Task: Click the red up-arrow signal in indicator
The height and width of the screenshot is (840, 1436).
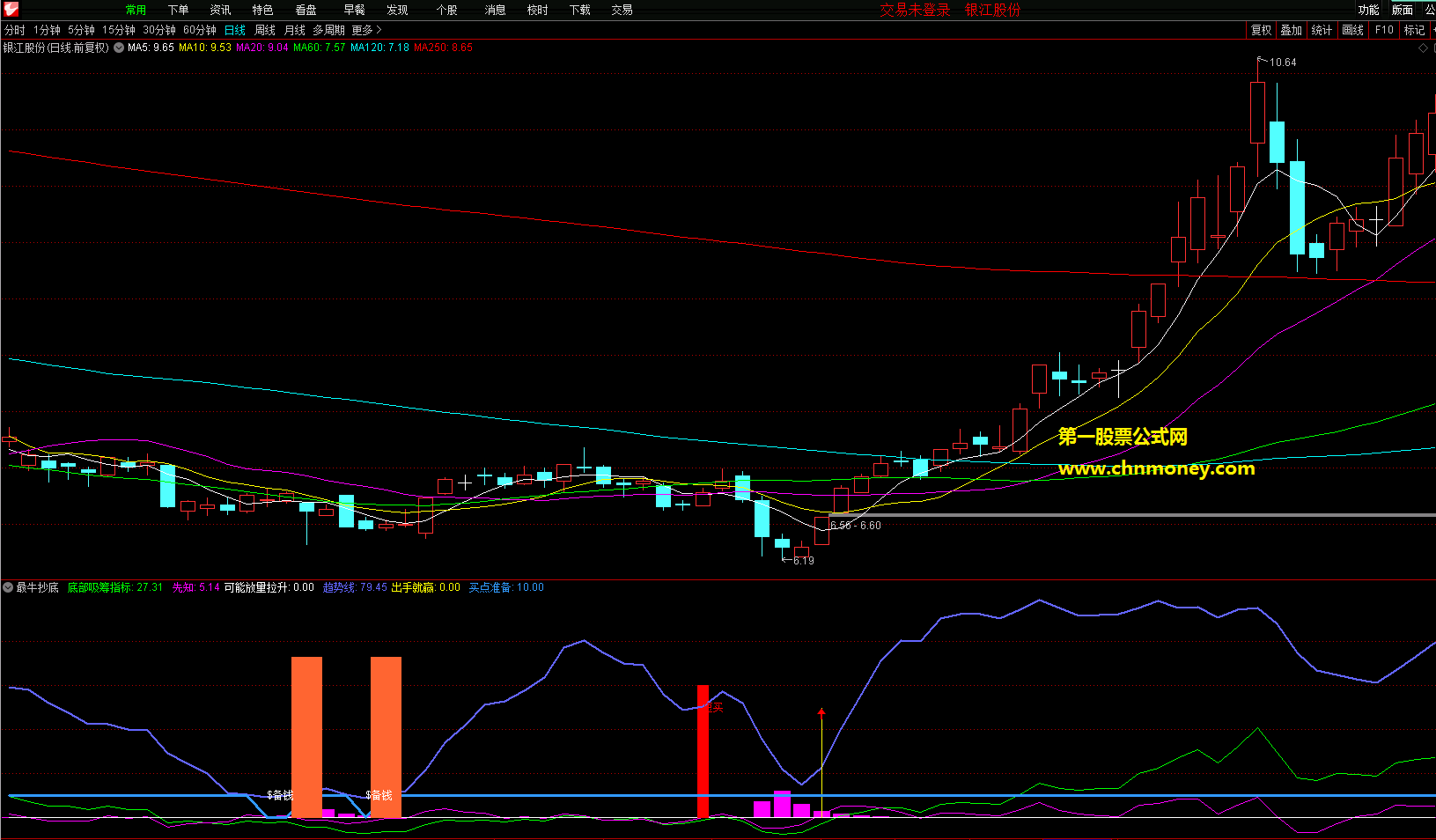Action: [821, 712]
